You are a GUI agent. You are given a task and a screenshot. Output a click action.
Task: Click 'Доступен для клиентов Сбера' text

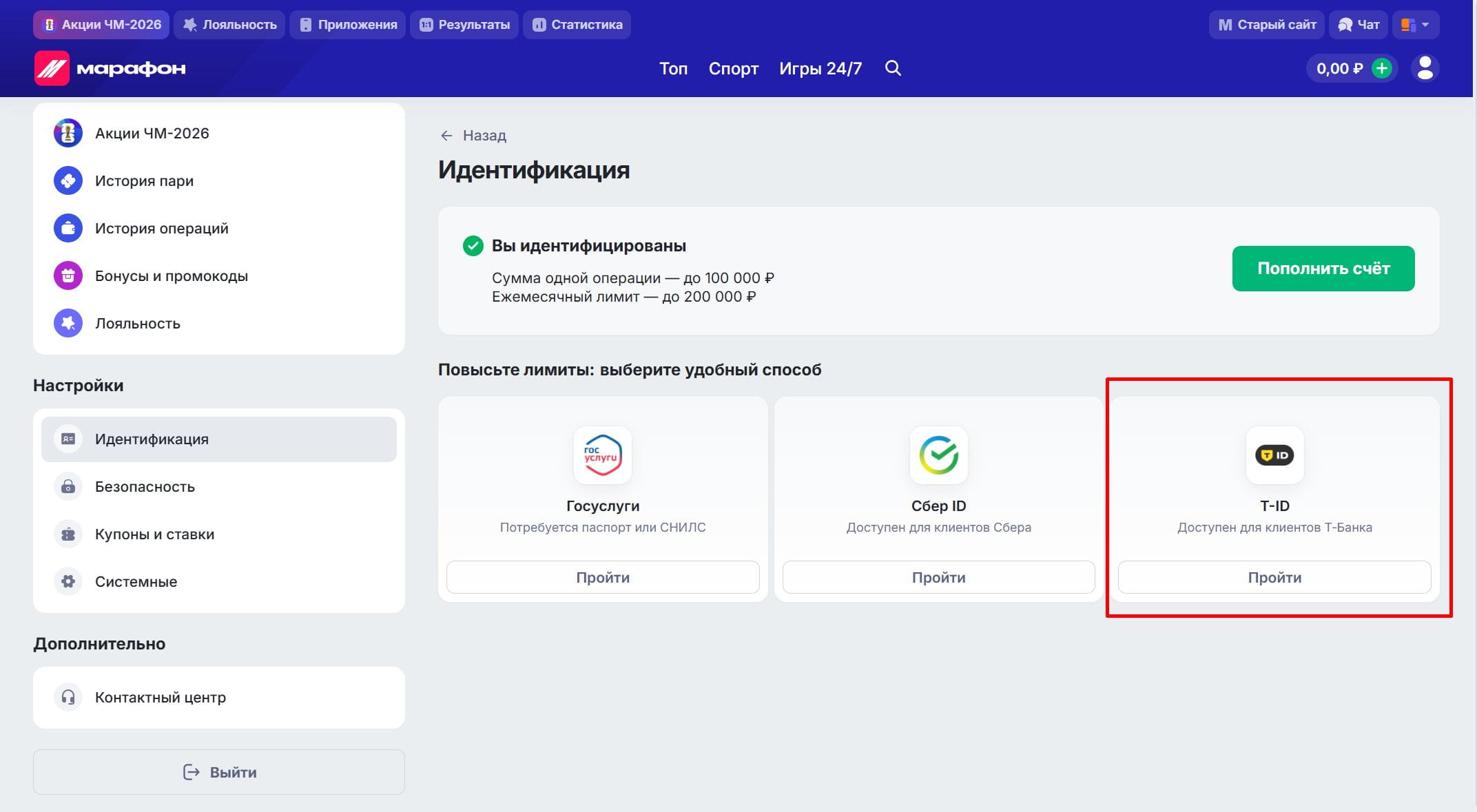pos(939,528)
